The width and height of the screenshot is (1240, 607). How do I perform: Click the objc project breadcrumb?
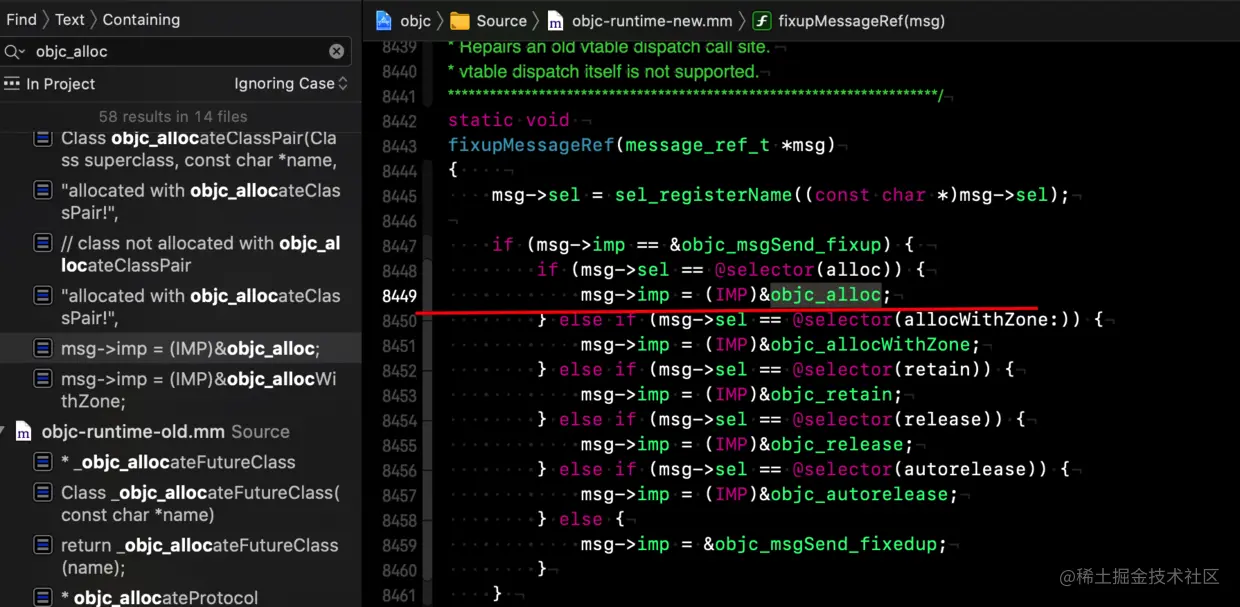click(x=415, y=20)
